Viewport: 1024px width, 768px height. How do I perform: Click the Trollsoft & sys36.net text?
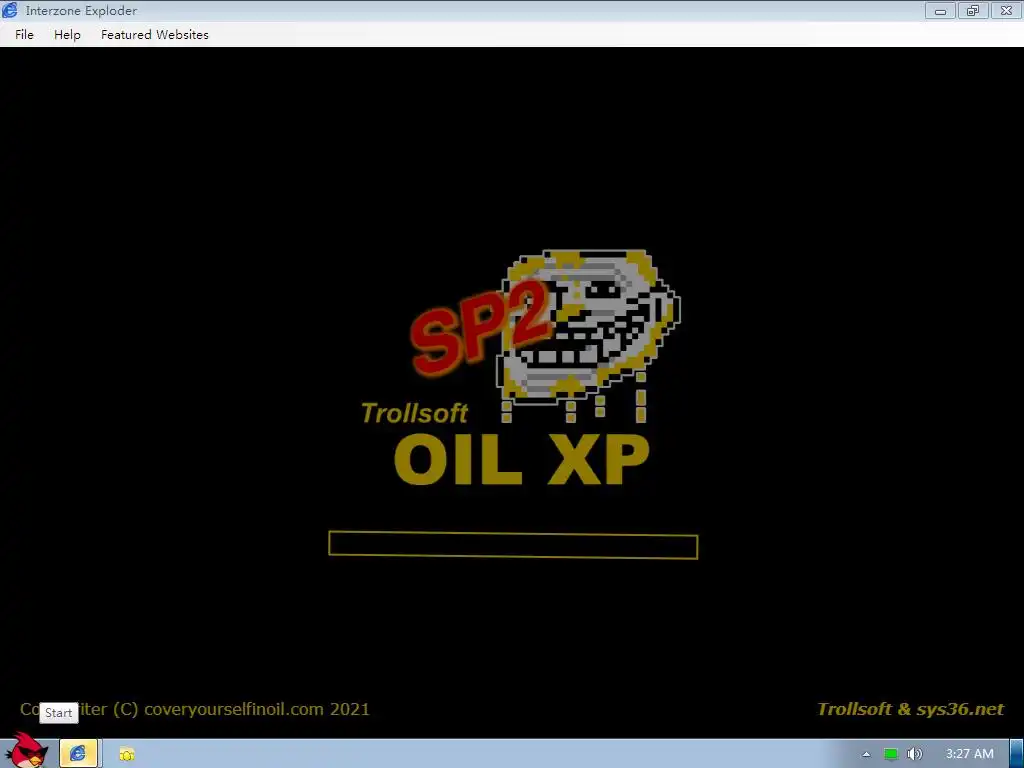pos(910,709)
